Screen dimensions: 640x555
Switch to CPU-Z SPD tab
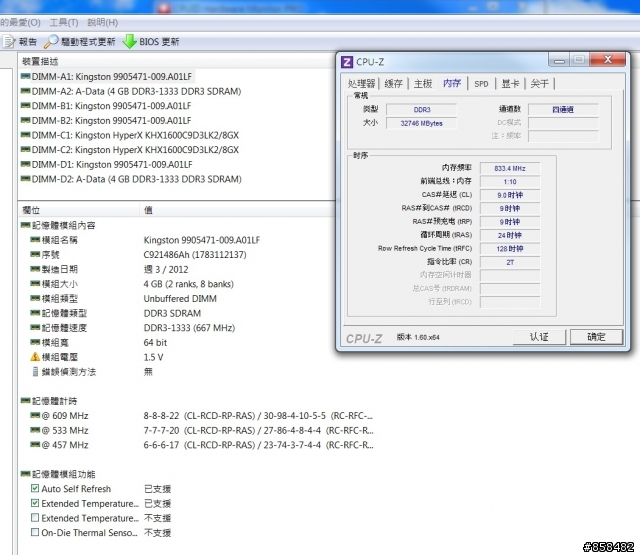[x=481, y=84]
